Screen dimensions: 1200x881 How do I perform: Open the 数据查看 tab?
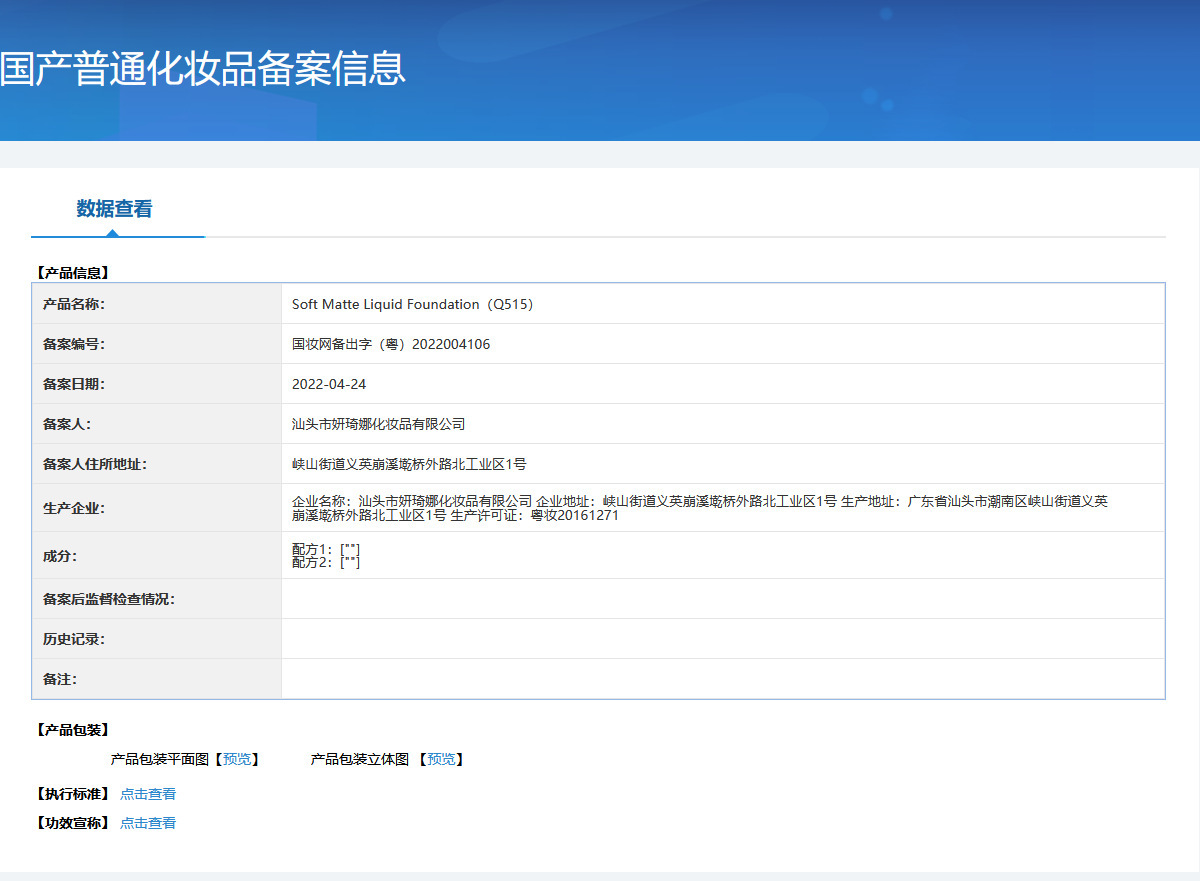[115, 209]
